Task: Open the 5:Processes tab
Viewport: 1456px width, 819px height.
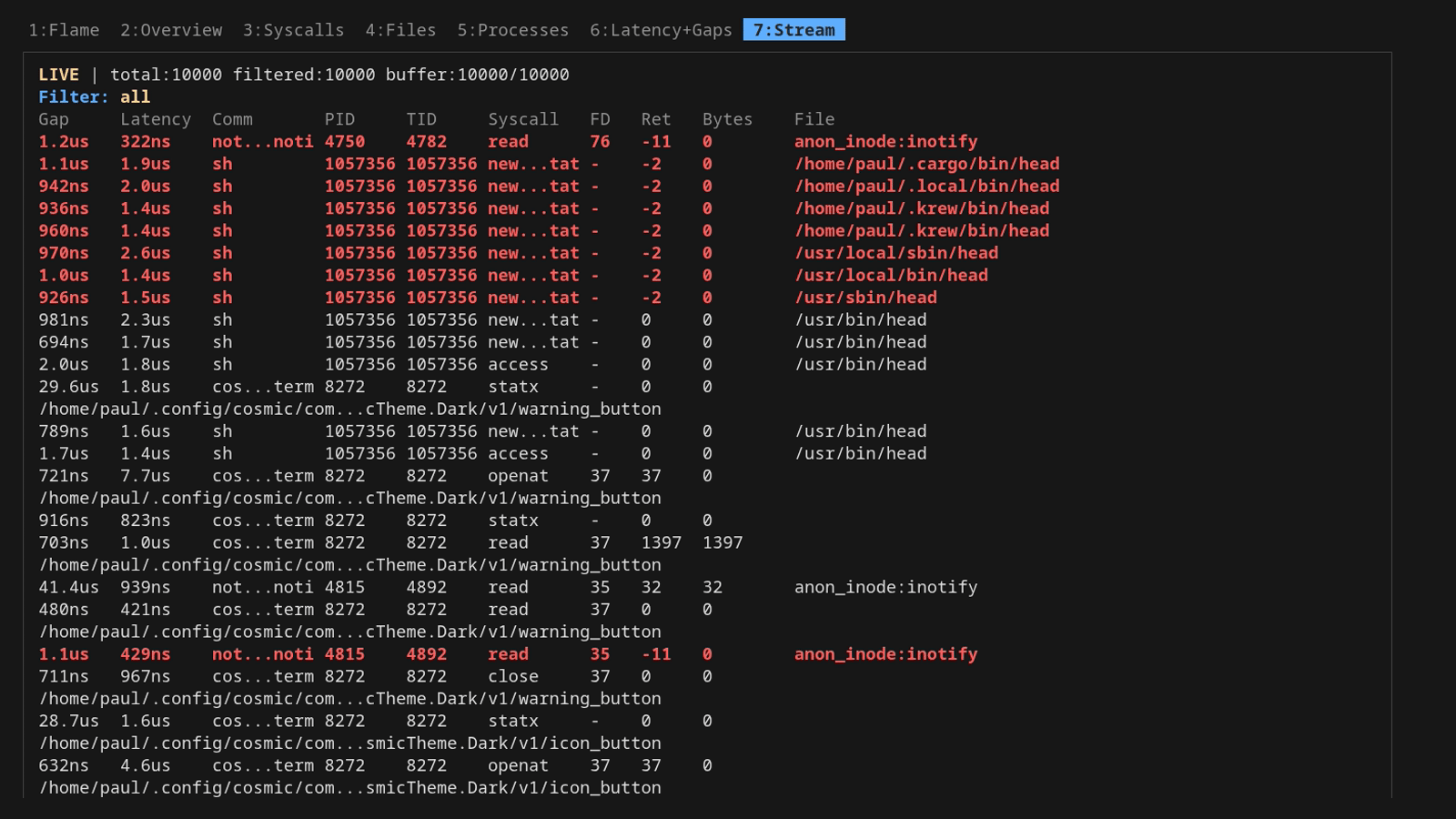Action: [512, 30]
